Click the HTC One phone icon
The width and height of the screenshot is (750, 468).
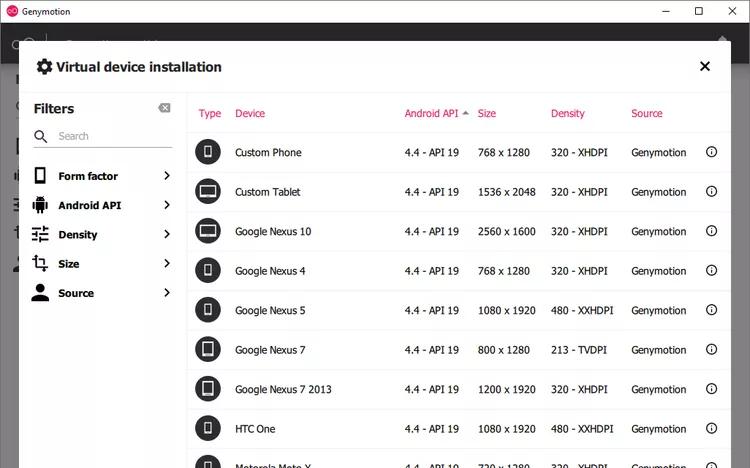[208, 428]
